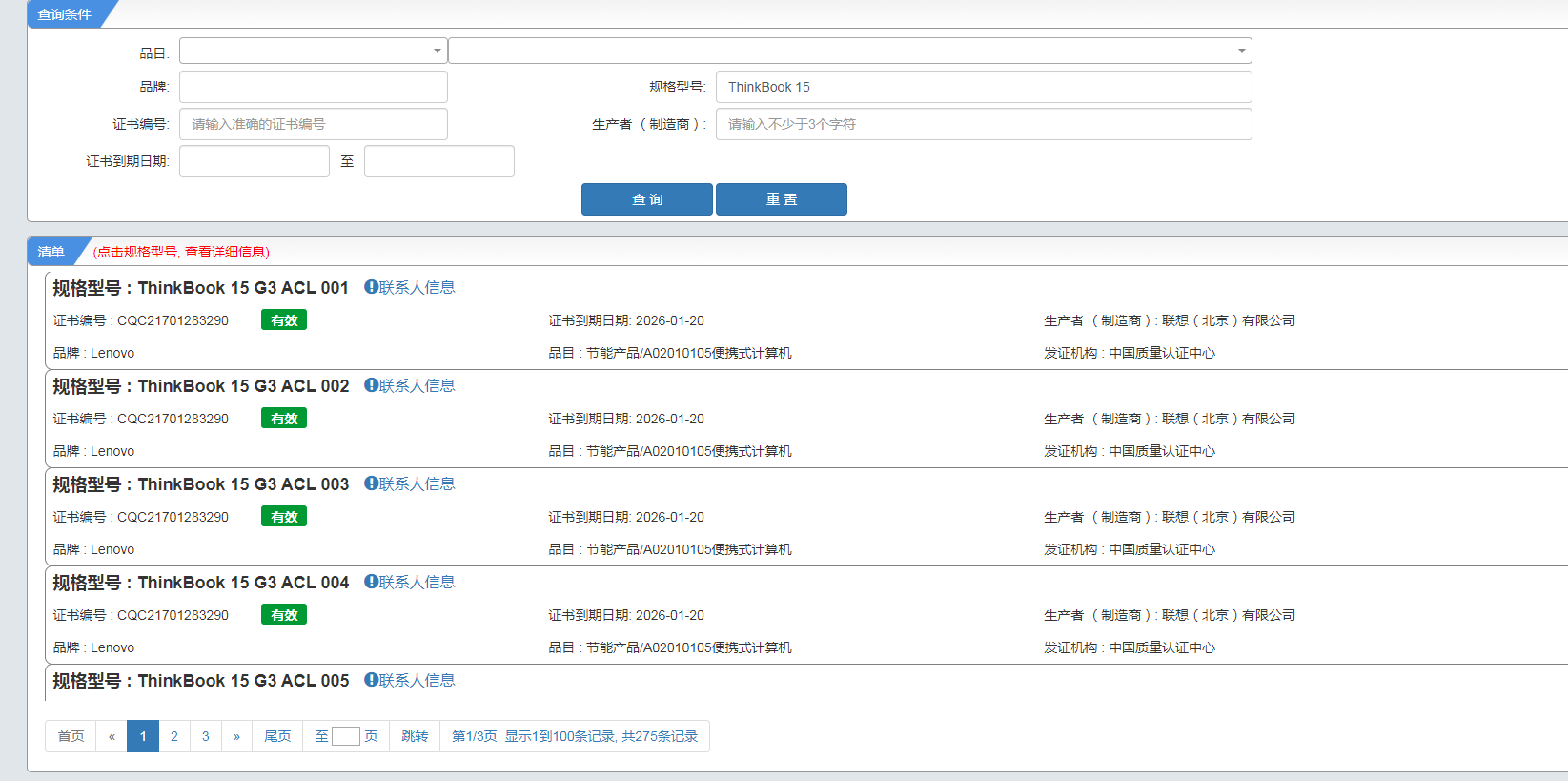This screenshot has height=781, width=1568.
Task: Click the 有效 badge on ACL 001 row
Action: (284, 320)
